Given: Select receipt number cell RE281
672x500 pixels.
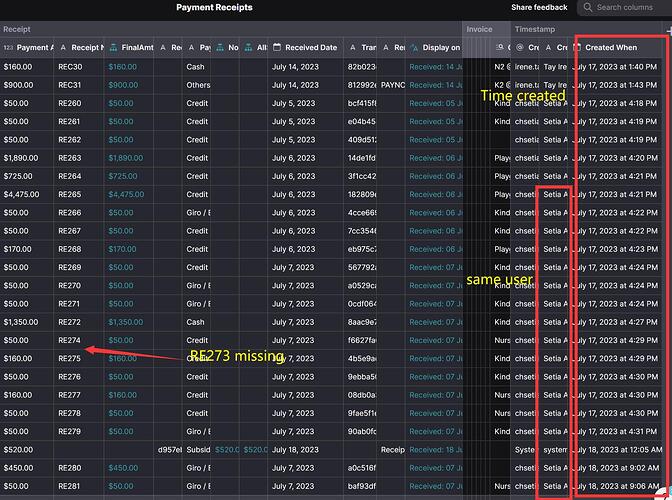Looking at the screenshot, I should 78,486.
